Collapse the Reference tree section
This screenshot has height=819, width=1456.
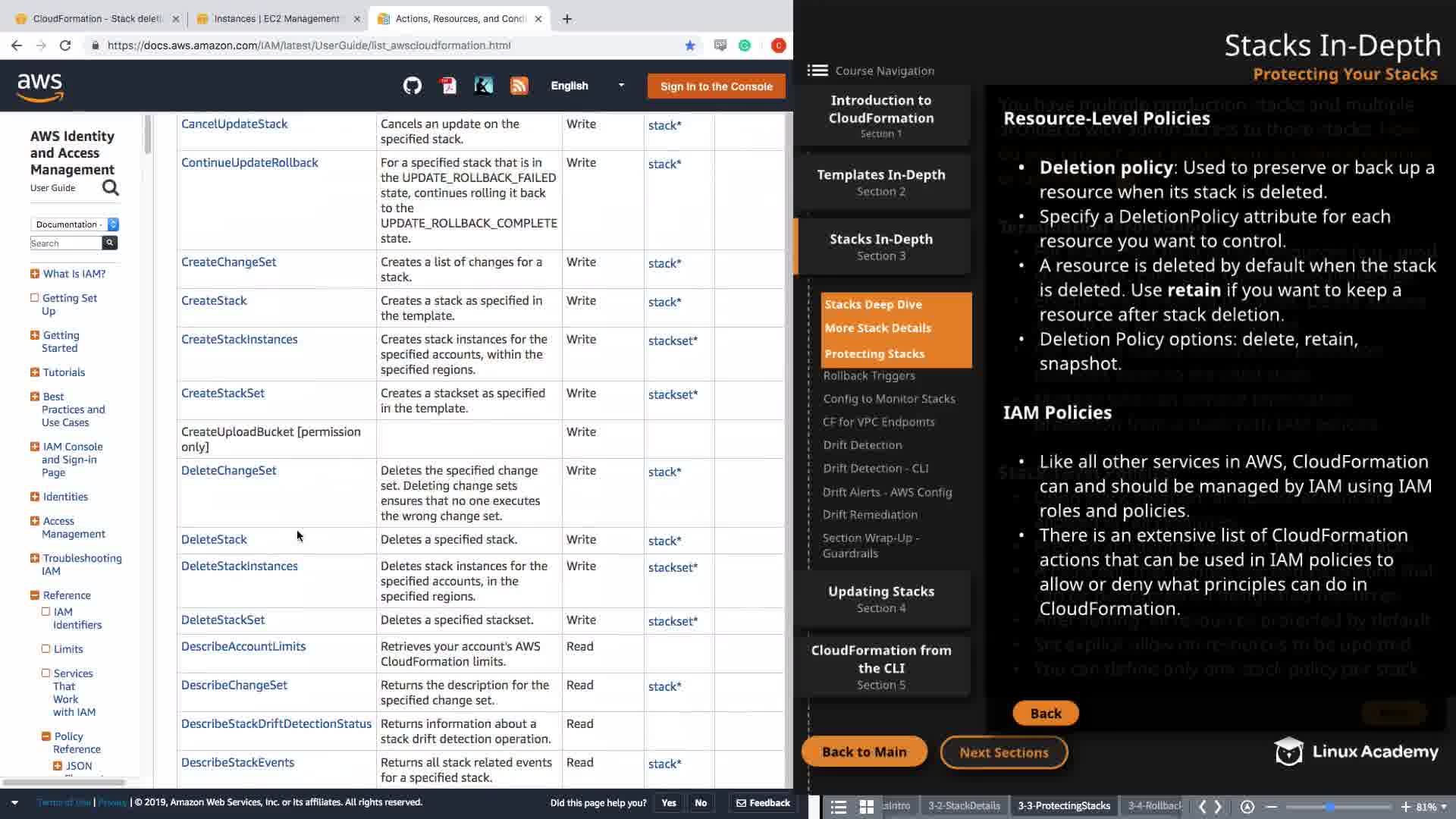tap(35, 595)
